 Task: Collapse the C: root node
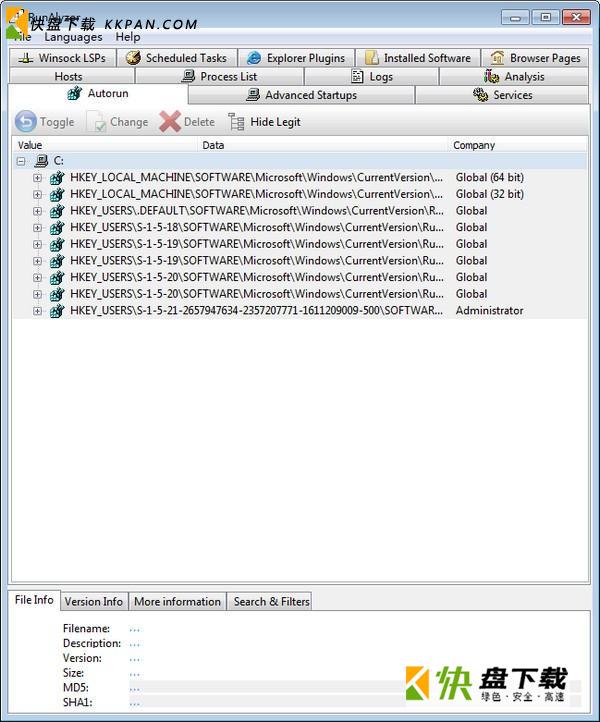[x=21, y=161]
